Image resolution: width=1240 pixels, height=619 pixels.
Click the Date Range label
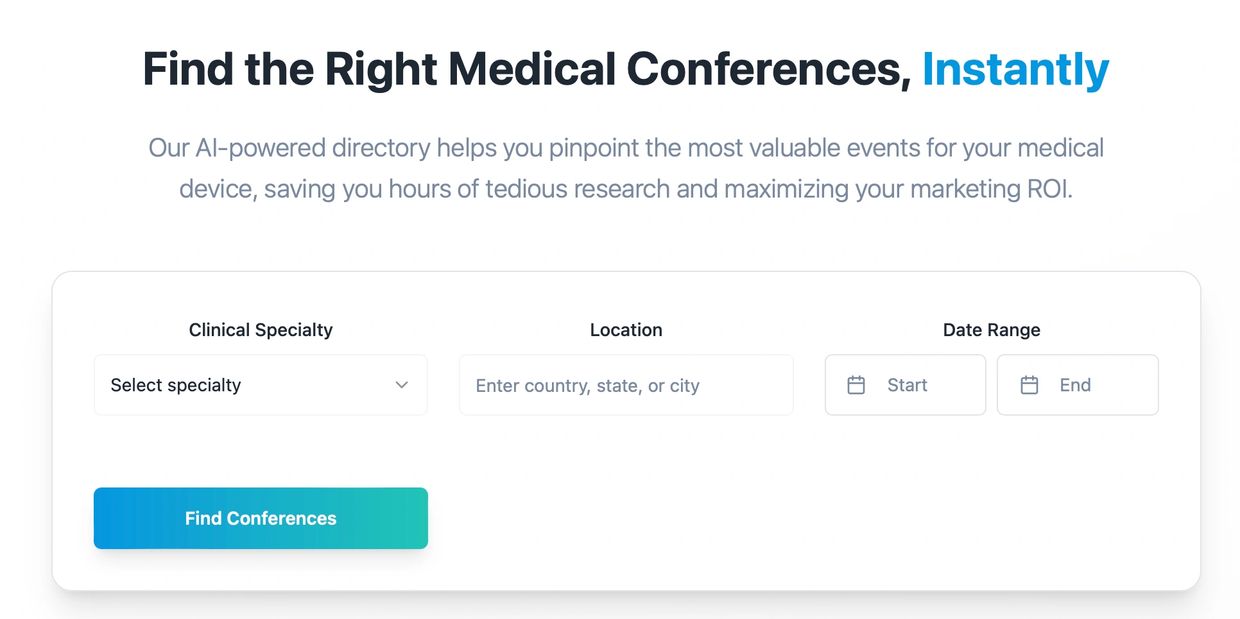pos(991,330)
